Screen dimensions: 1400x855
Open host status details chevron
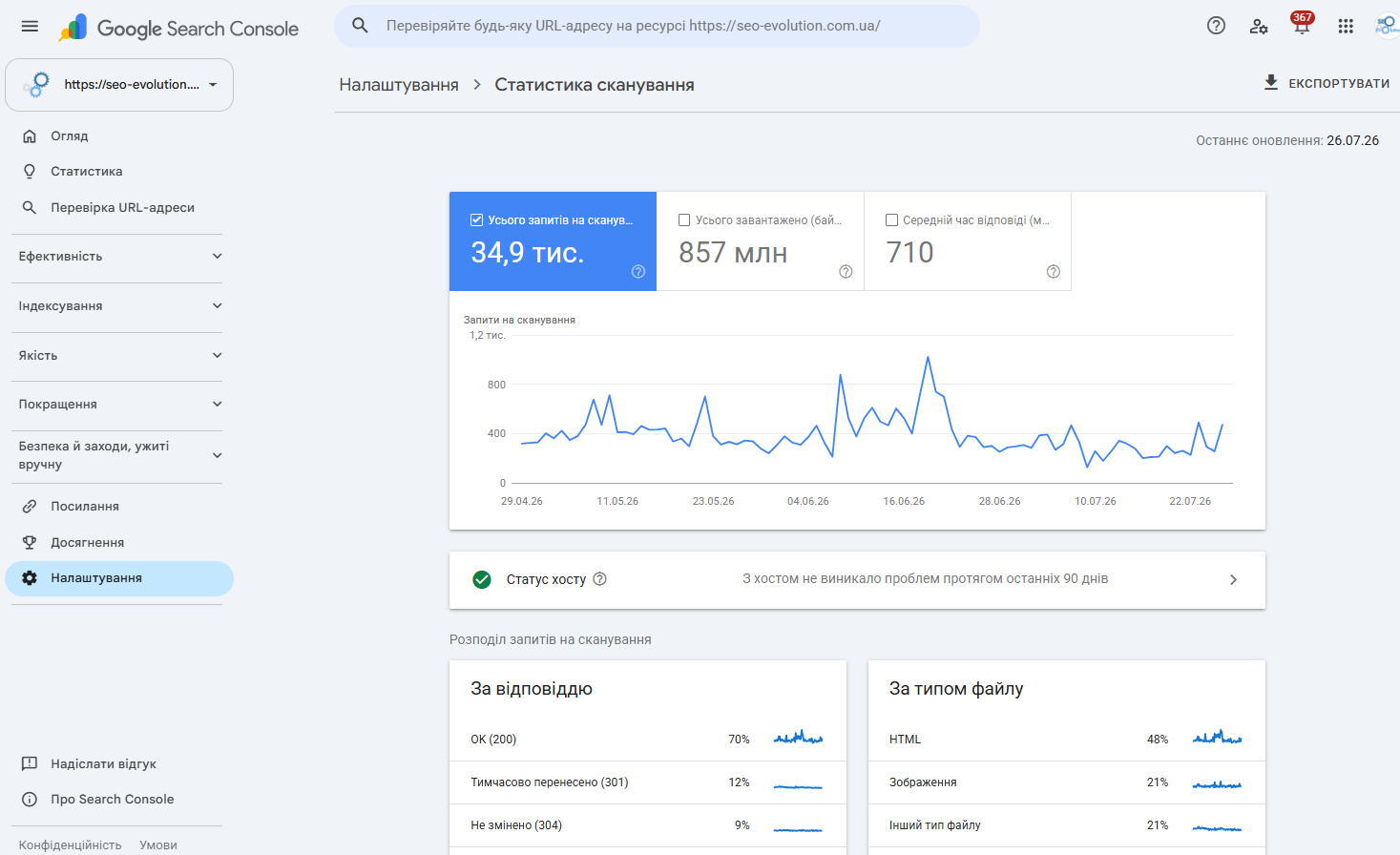click(1233, 579)
